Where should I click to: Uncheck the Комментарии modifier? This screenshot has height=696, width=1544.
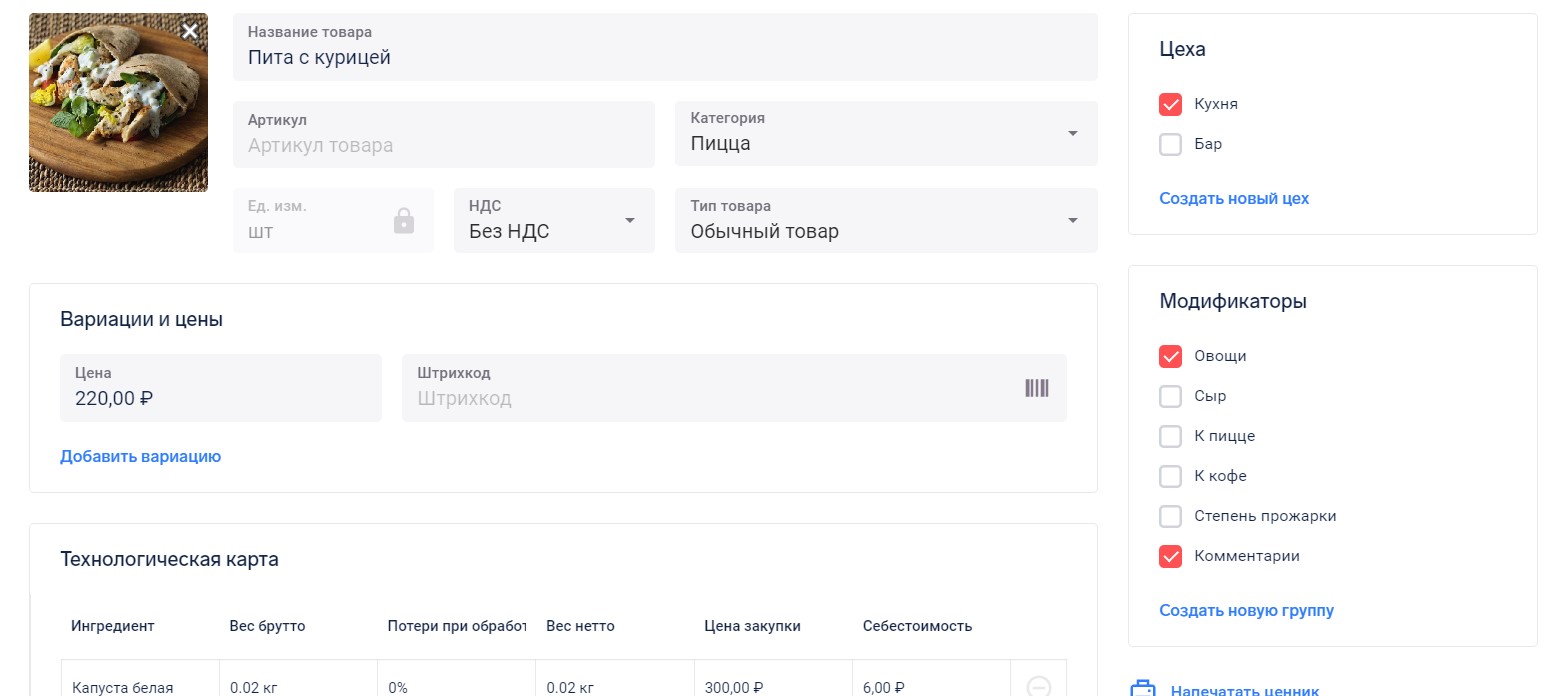(x=1170, y=556)
